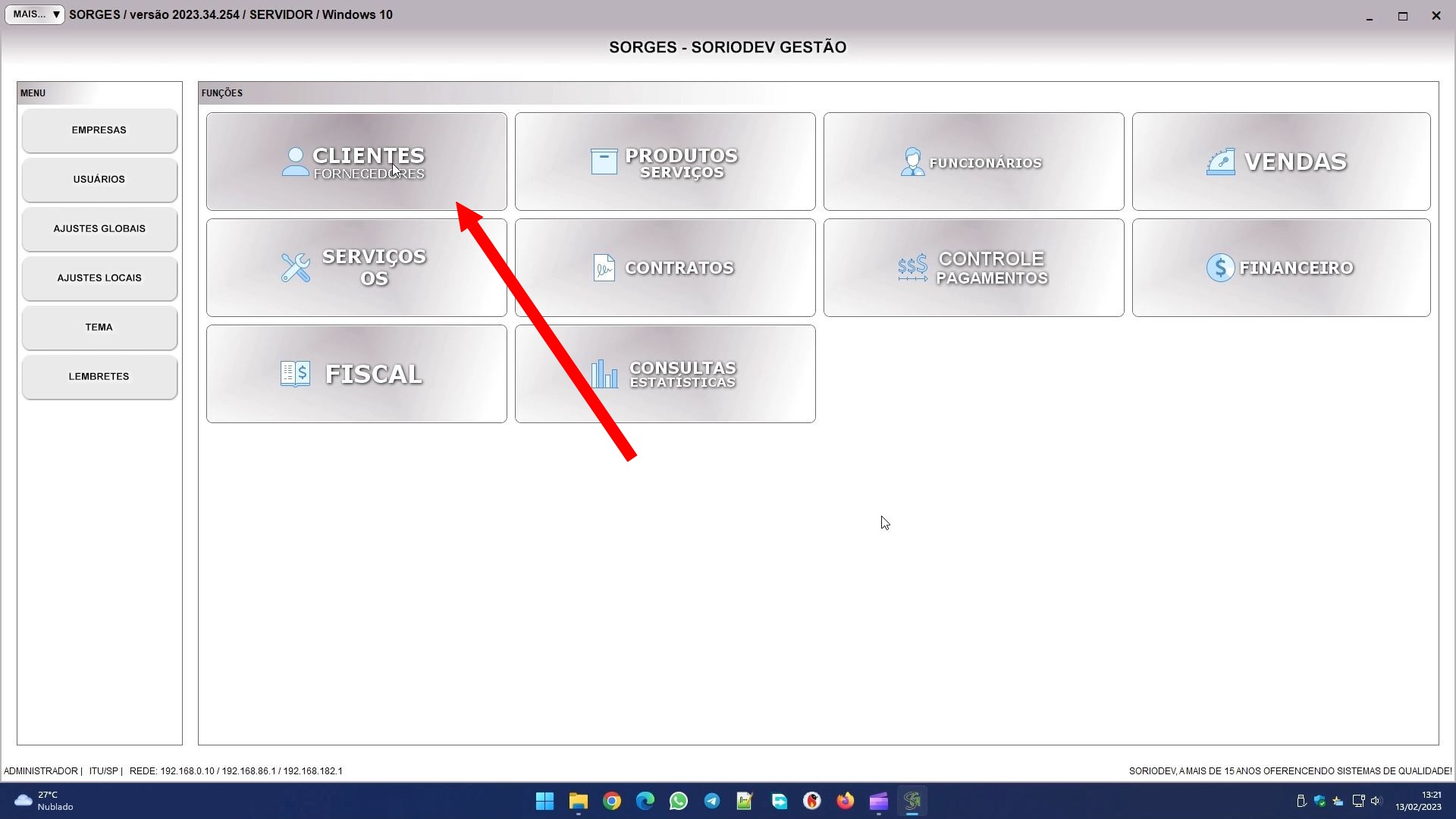Image resolution: width=1456 pixels, height=819 pixels.
Task: Select the Tema menu button
Action: (x=99, y=328)
